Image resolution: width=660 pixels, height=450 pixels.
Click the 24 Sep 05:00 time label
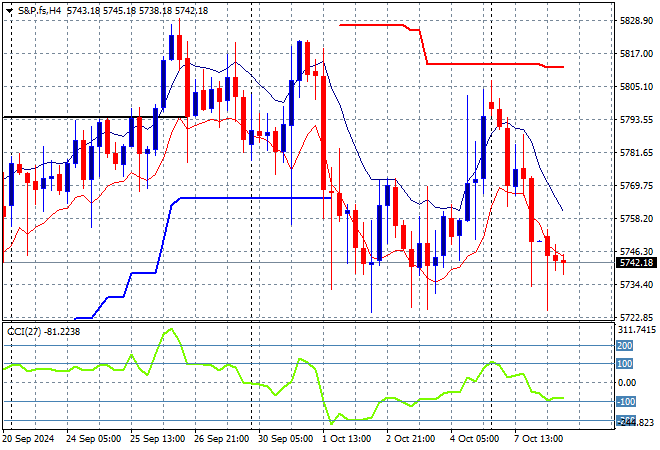click(x=93, y=439)
